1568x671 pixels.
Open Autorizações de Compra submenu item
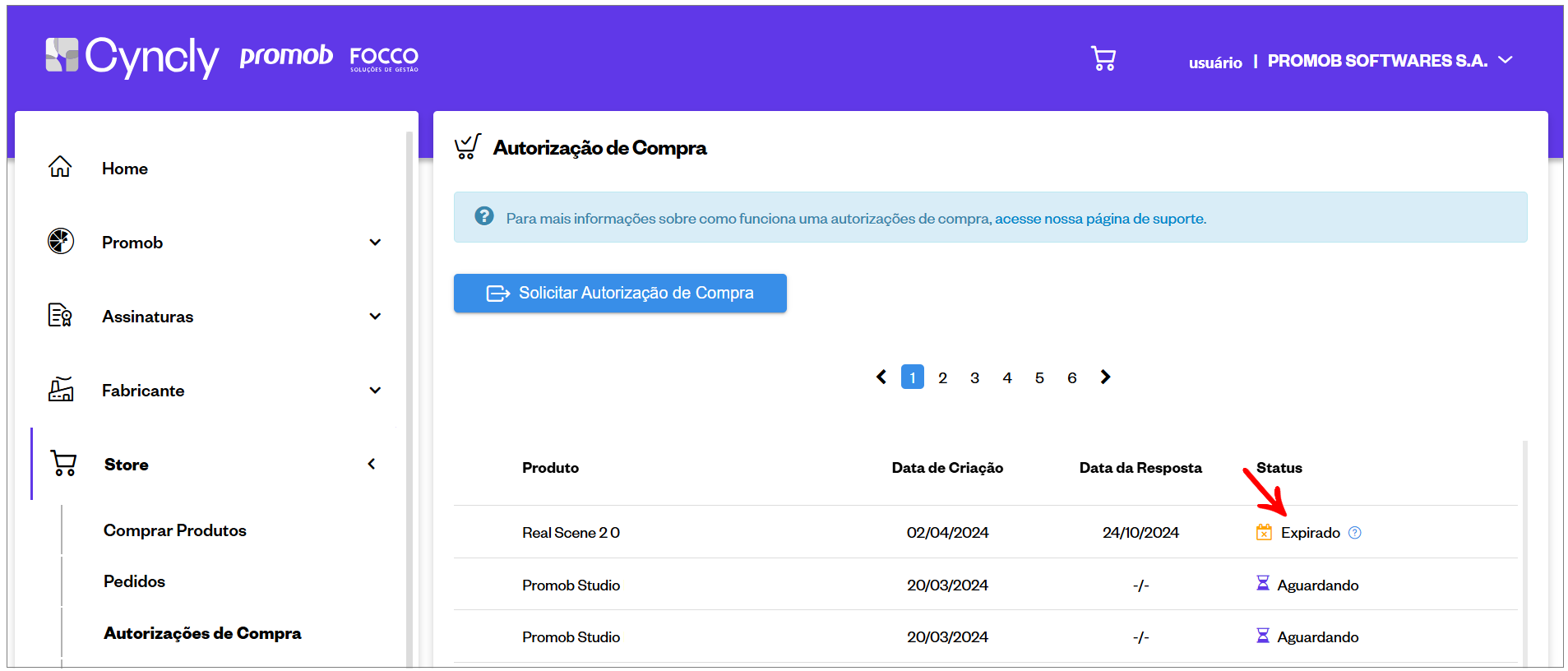point(202,633)
